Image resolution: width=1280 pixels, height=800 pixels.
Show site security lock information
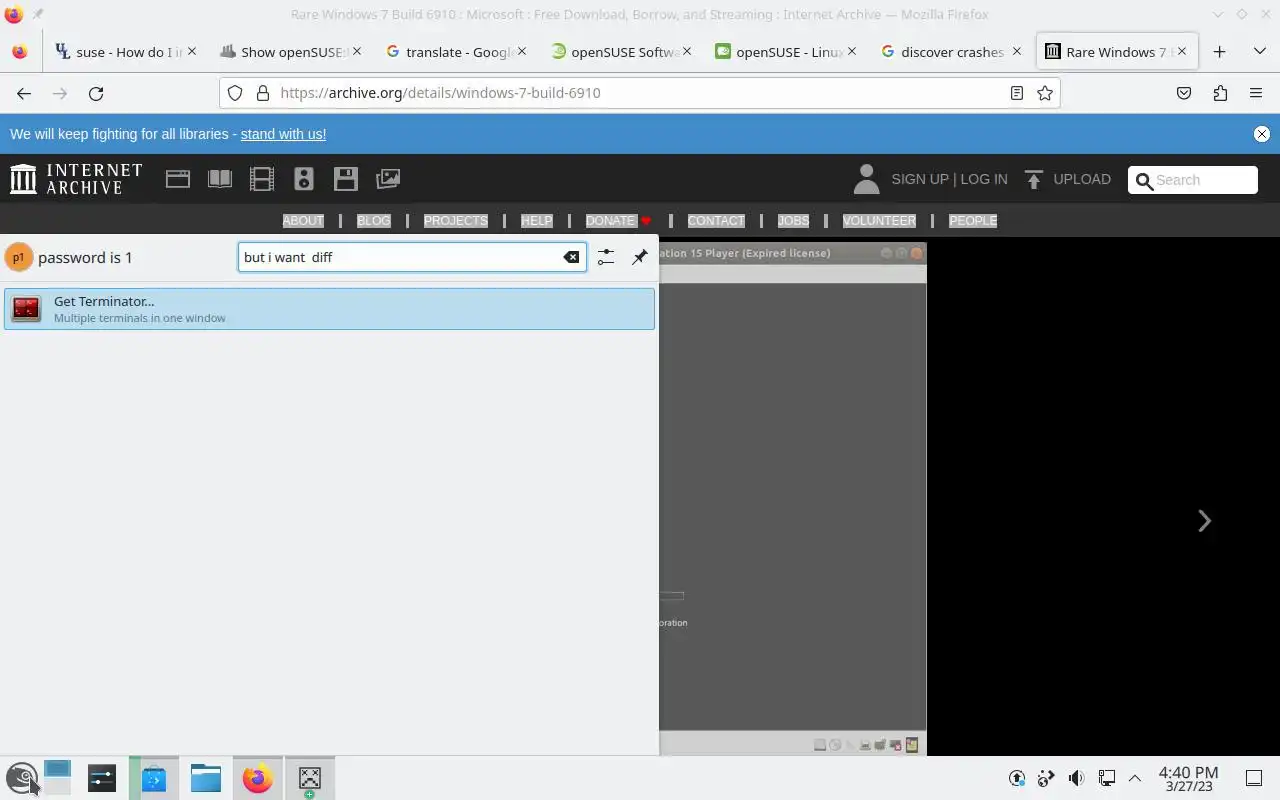pyautogui.click(x=263, y=93)
